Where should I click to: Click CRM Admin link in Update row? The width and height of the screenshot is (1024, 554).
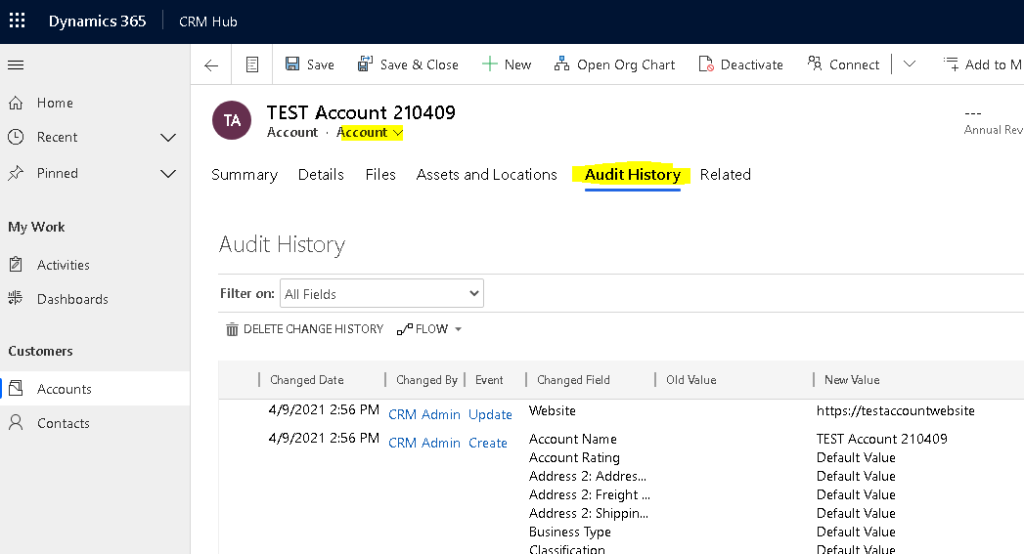tap(424, 415)
